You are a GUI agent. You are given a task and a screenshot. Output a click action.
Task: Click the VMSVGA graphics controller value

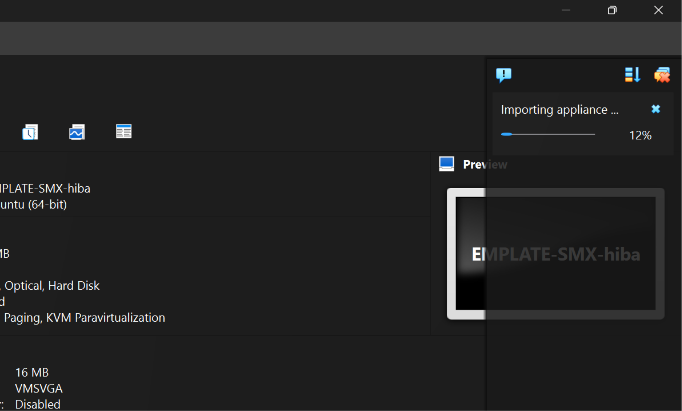point(39,388)
